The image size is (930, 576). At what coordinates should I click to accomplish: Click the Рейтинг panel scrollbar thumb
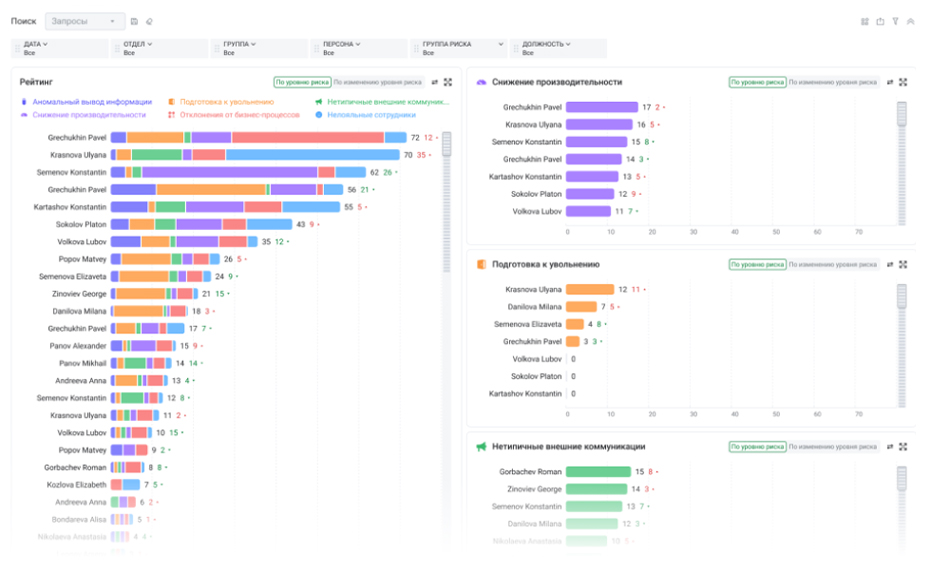click(x=447, y=144)
